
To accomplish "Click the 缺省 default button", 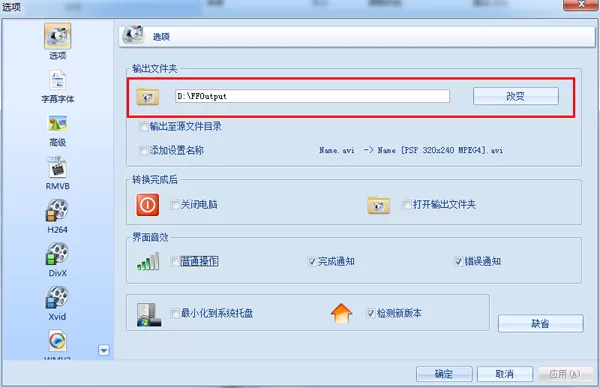I will tap(540, 324).
